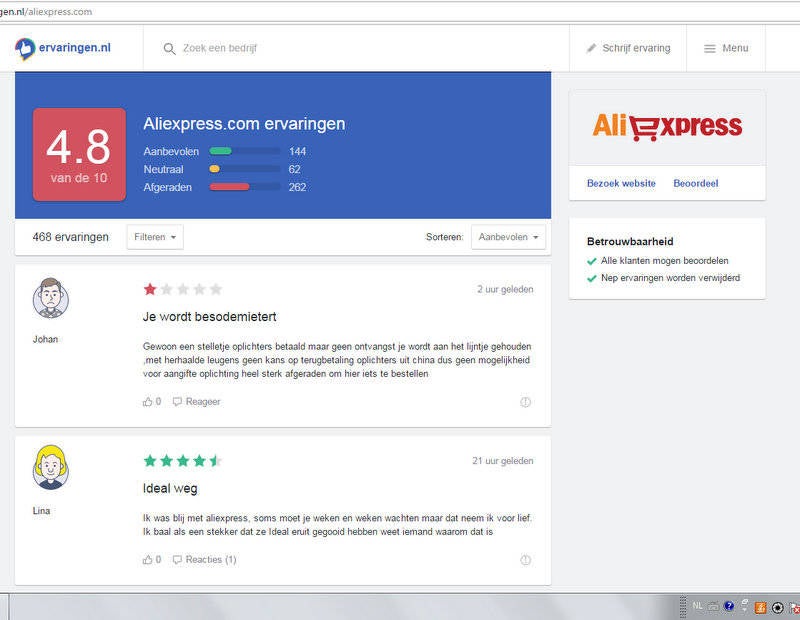Report Lina's review using the exclamation icon
The height and width of the screenshot is (620, 800).
pos(525,560)
